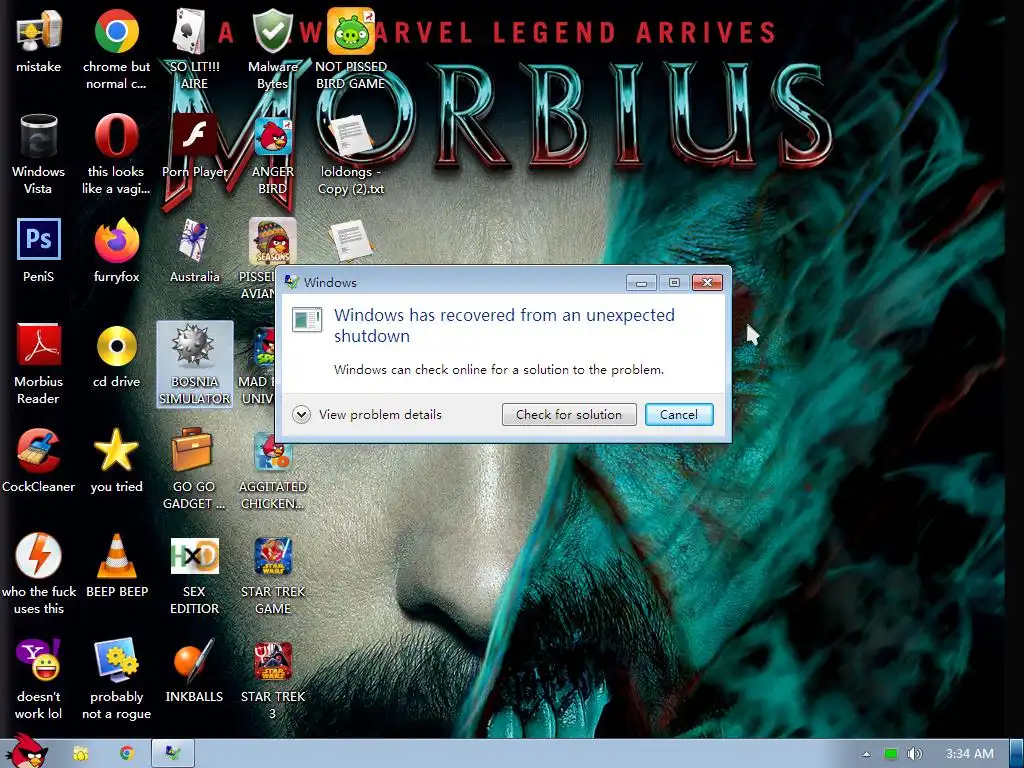The width and height of the screenshot is (1024, 768).
Task: Open the pinned Explorer taskbar icon
Action: pyautogui.click(x=80, y=754)
